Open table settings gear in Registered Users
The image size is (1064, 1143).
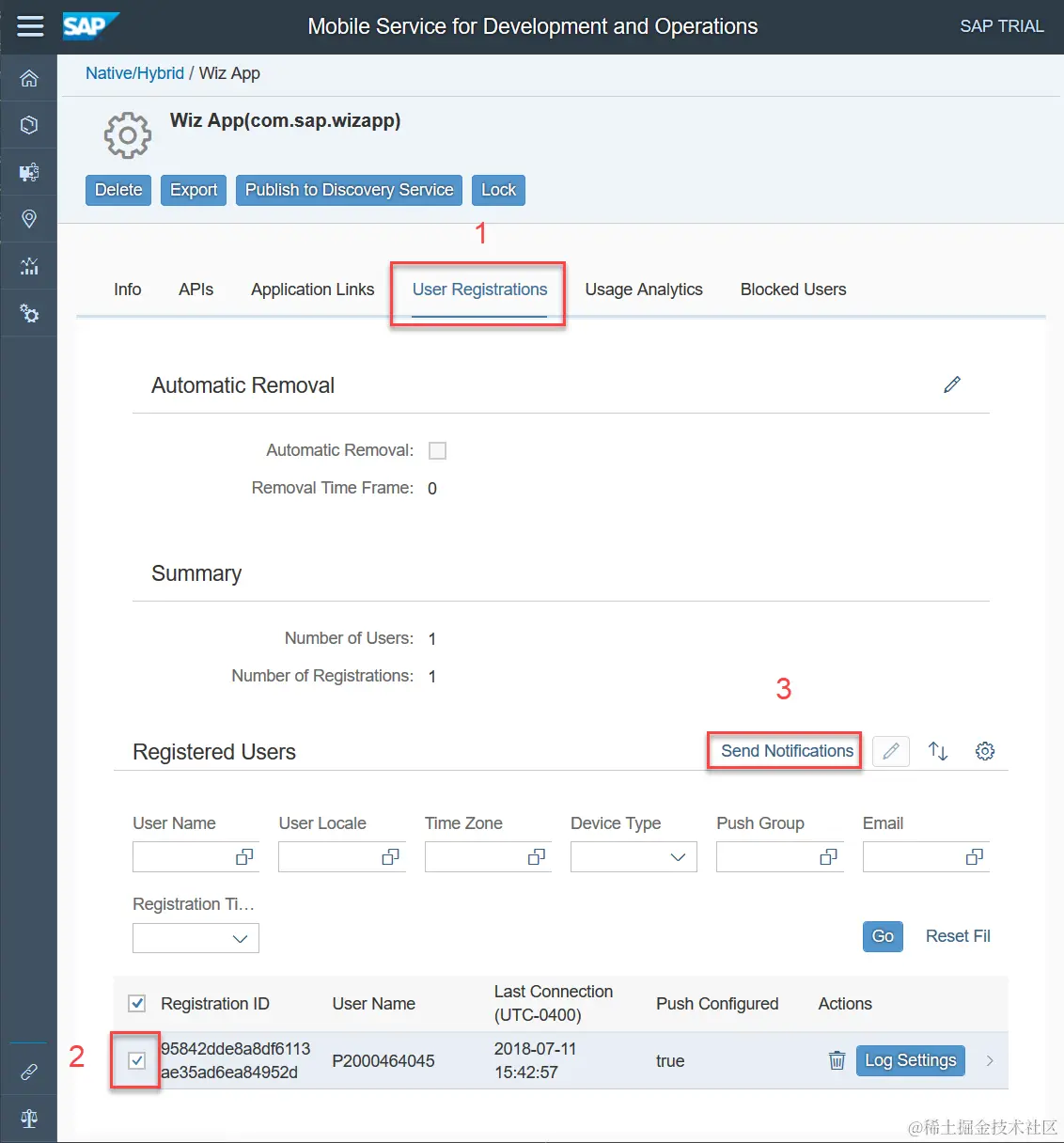(985, 751)
